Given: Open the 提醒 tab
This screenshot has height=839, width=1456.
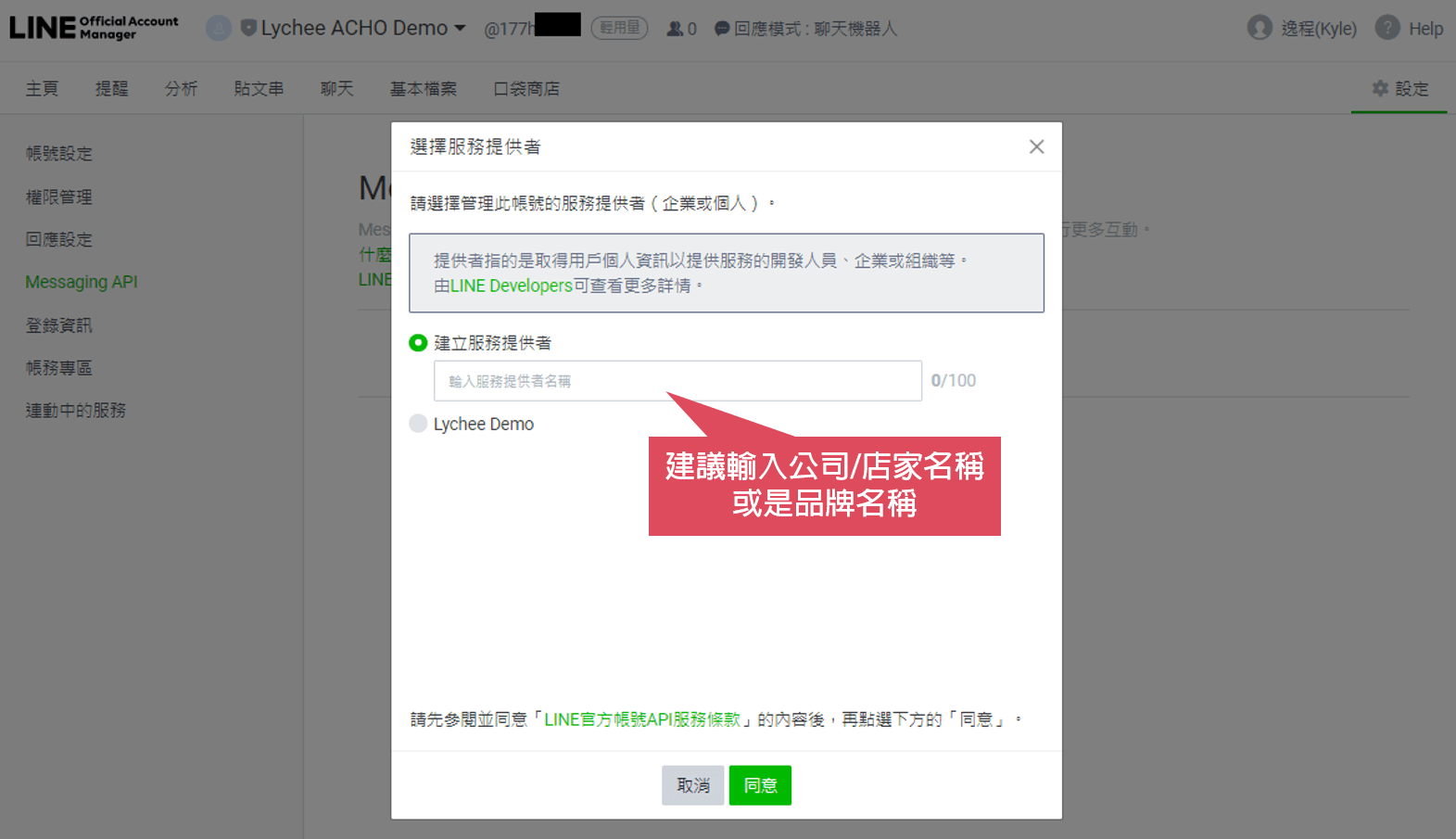Looking at the screenshot, I should (111, 88).
